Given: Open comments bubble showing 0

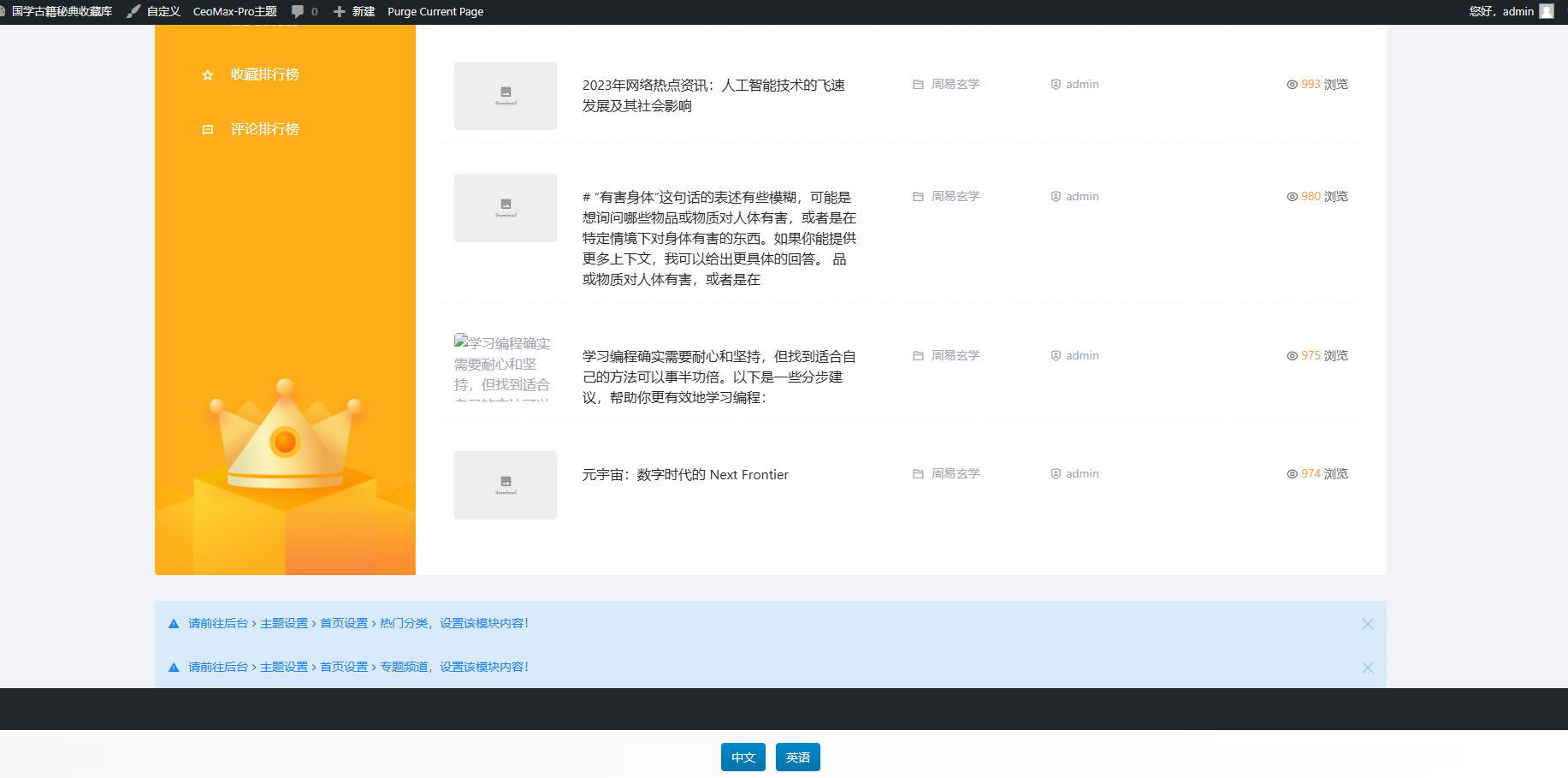Looking at the screenshot, I should pyautogui.click(x=305, y=11).
